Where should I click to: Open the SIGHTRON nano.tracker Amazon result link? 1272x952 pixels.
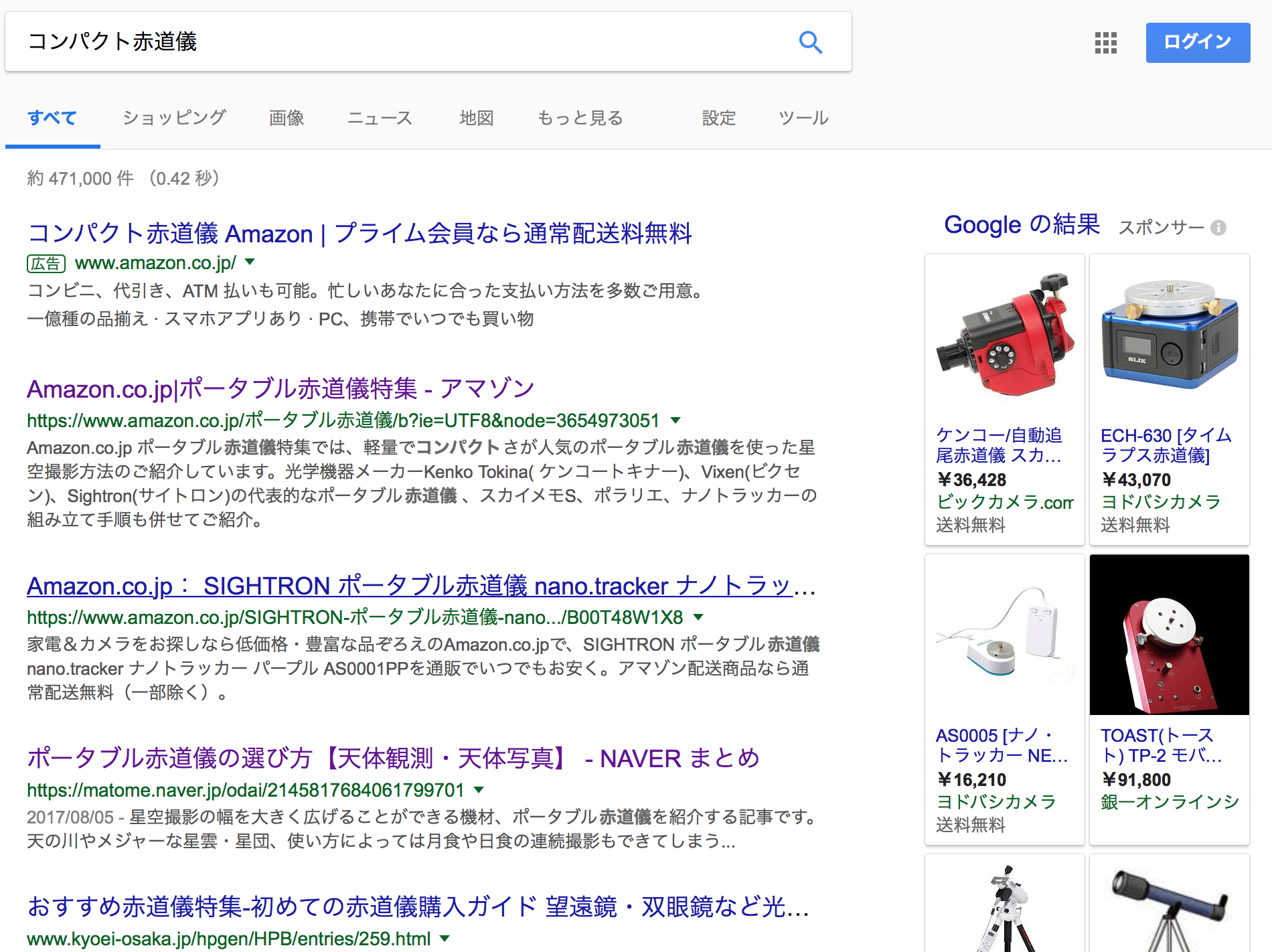[420, 586]
